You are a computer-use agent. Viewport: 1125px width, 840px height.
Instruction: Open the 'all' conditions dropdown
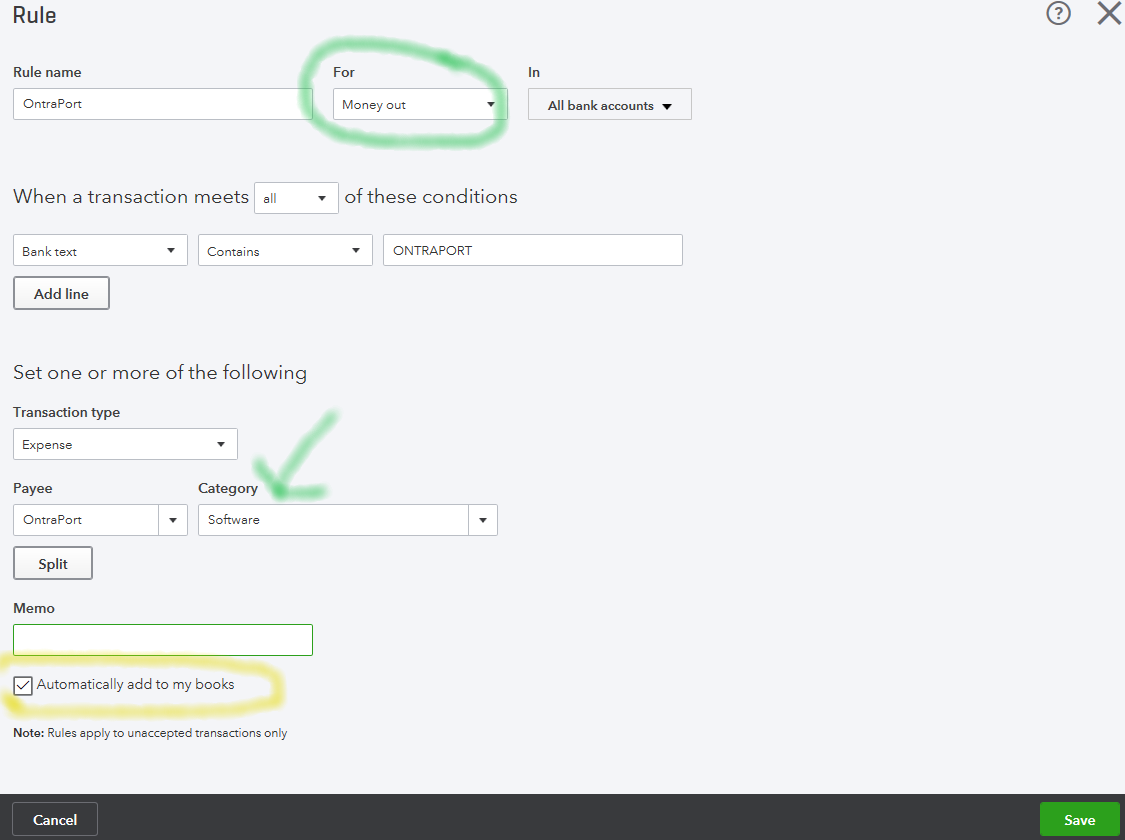[x=296, y=198]
